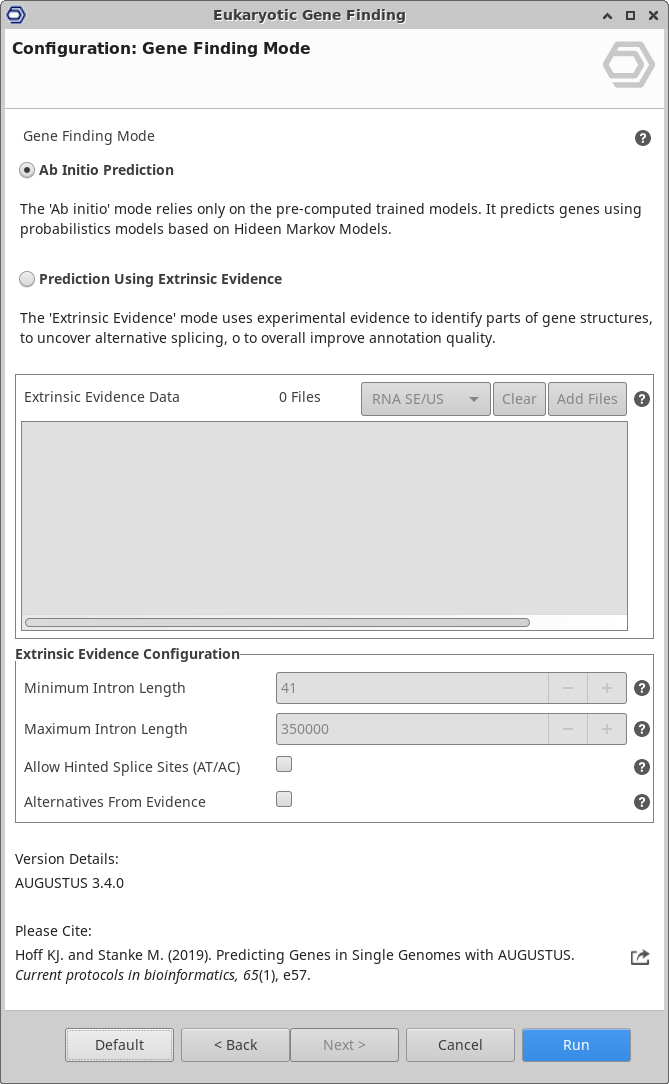669x1084 pixels.
Task: Click the application logo in title bar
Action: pos(15,15)
